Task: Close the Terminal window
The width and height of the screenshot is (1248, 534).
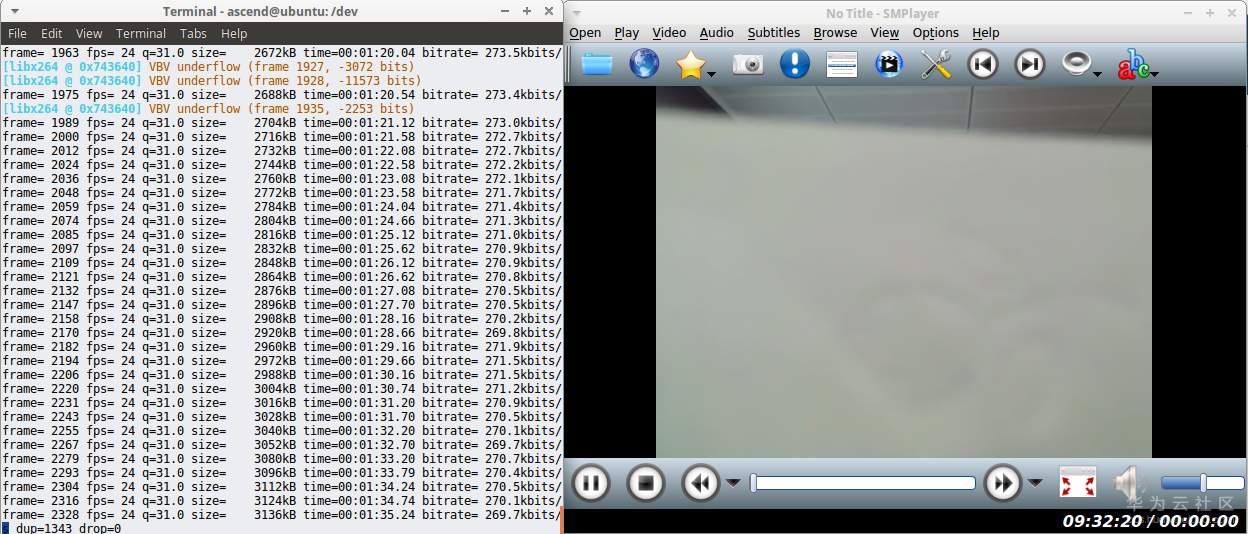Action: [548, 11]
